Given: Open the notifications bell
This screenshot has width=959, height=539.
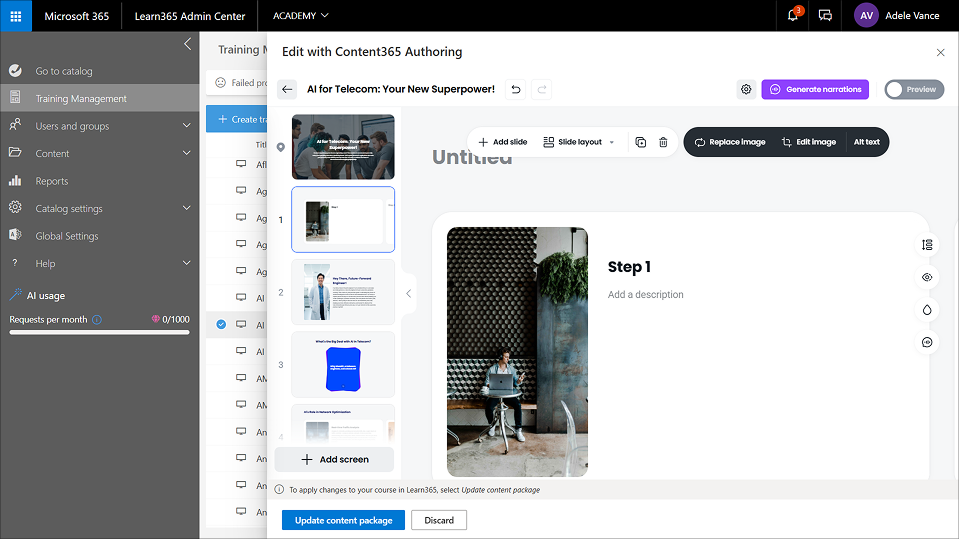Looking at the screenshot, I should tap(793, 16).
